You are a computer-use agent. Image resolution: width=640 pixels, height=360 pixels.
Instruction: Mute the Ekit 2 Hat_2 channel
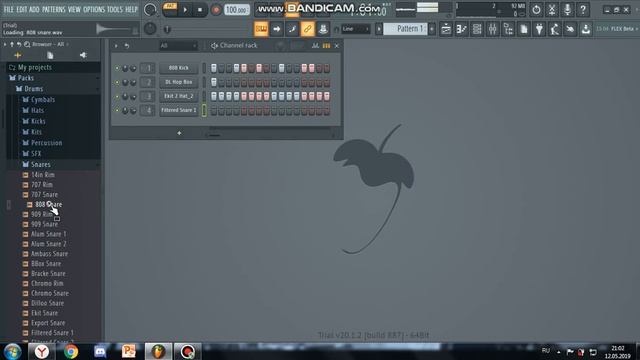pyautogui.click(x=117, y=96)
